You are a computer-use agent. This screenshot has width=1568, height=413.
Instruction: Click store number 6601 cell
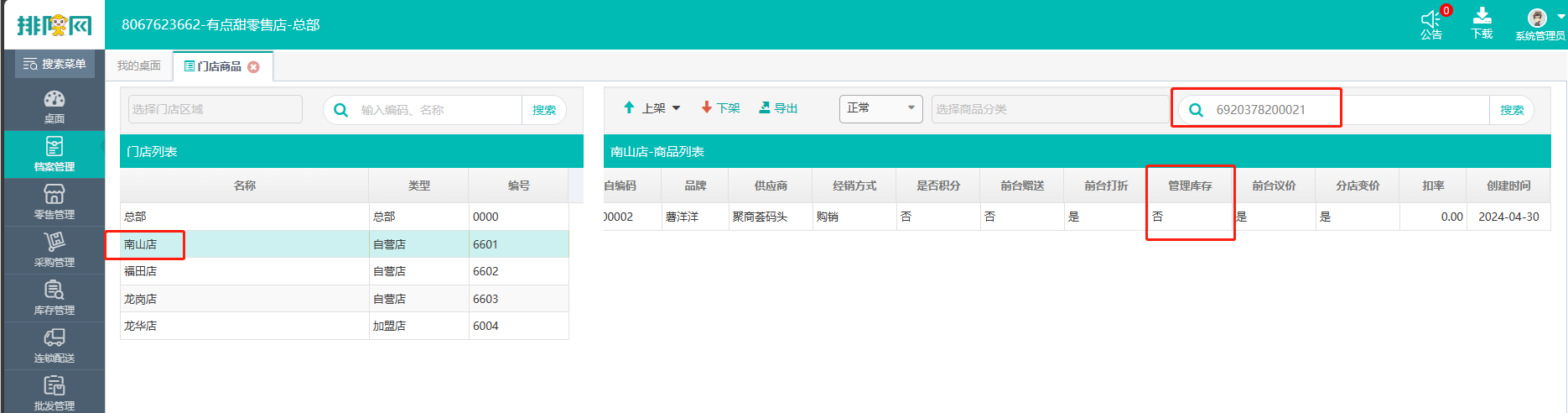[519, 244]
